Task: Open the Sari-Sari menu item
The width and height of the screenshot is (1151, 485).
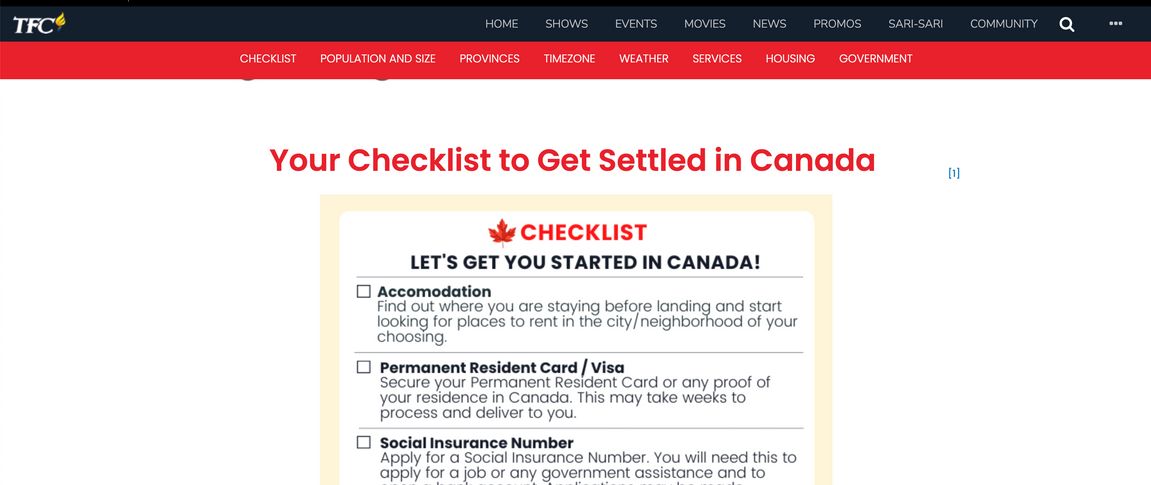Action: (x=915, y=23)
